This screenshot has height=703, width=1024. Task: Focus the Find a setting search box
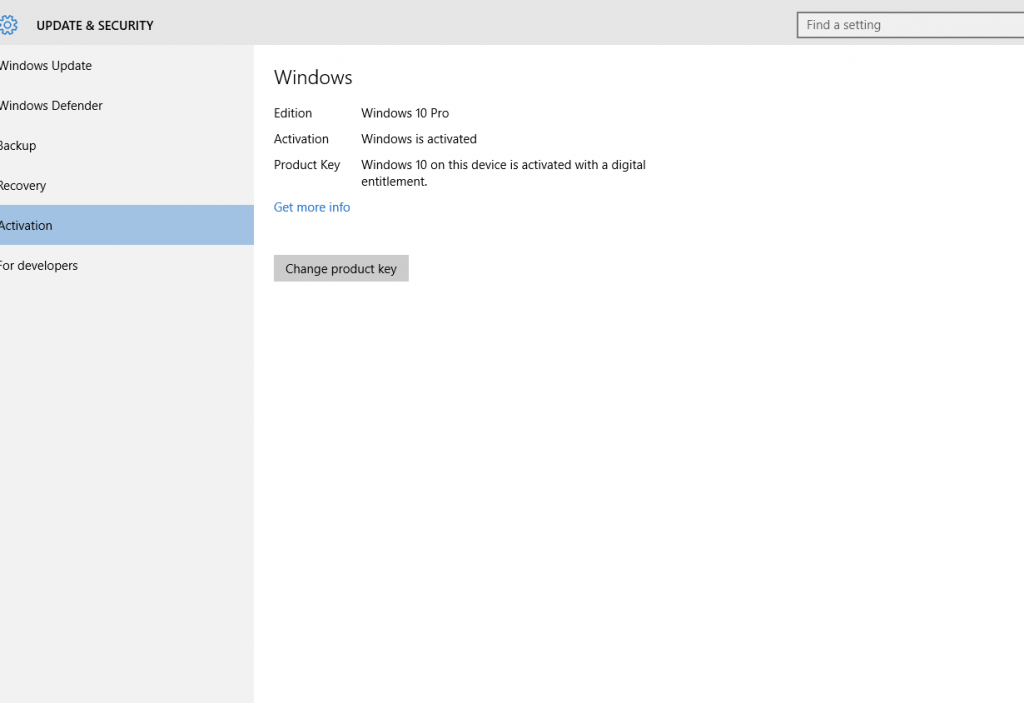910,25
